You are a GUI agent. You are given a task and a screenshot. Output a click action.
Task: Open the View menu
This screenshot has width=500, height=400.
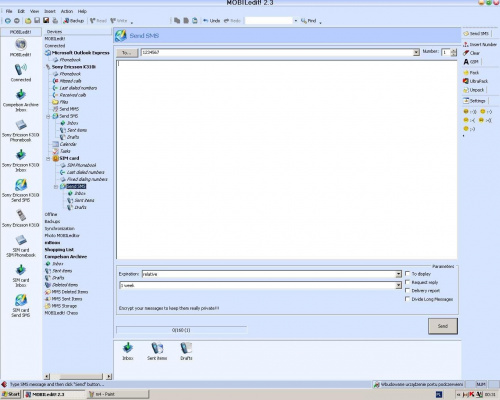click(34, 11)
